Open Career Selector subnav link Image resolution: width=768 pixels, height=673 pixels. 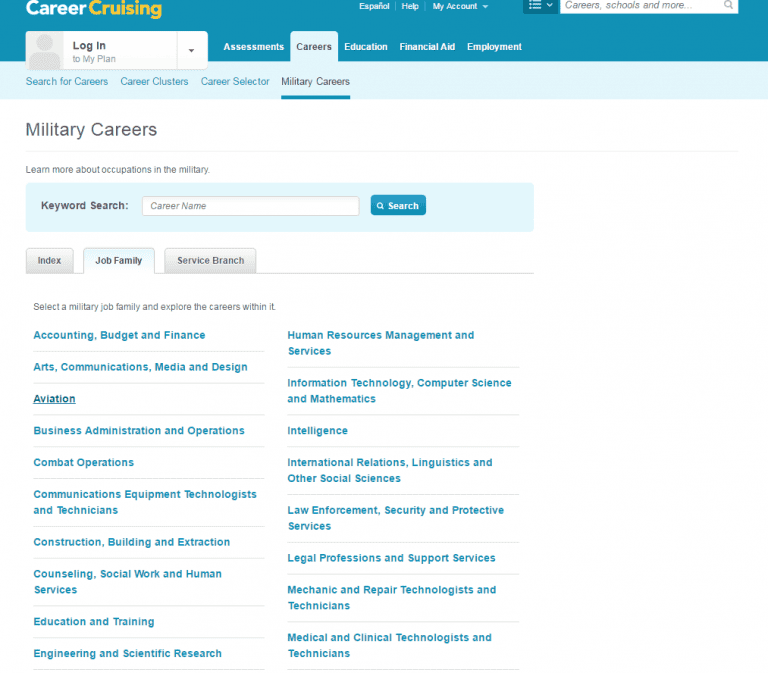(235, 81)
